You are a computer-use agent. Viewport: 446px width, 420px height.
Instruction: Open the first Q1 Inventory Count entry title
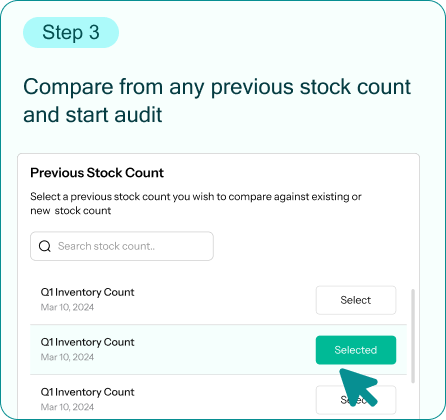pos(87,292)
